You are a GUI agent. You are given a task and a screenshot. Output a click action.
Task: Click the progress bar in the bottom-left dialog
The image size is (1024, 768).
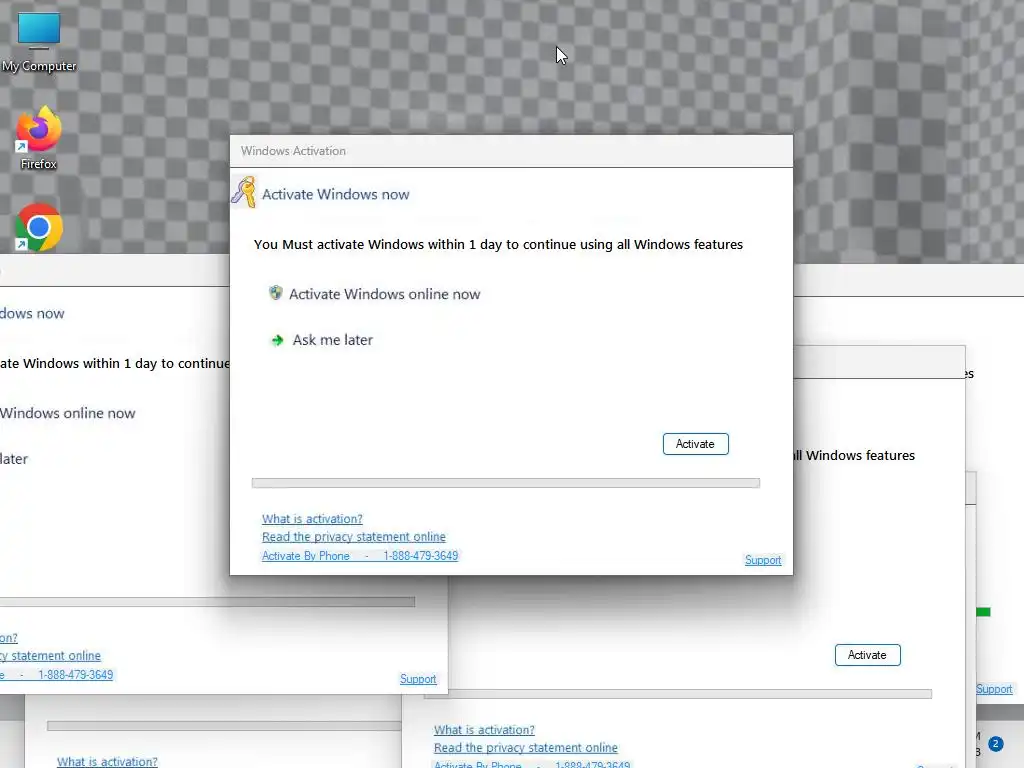point(224,726)
